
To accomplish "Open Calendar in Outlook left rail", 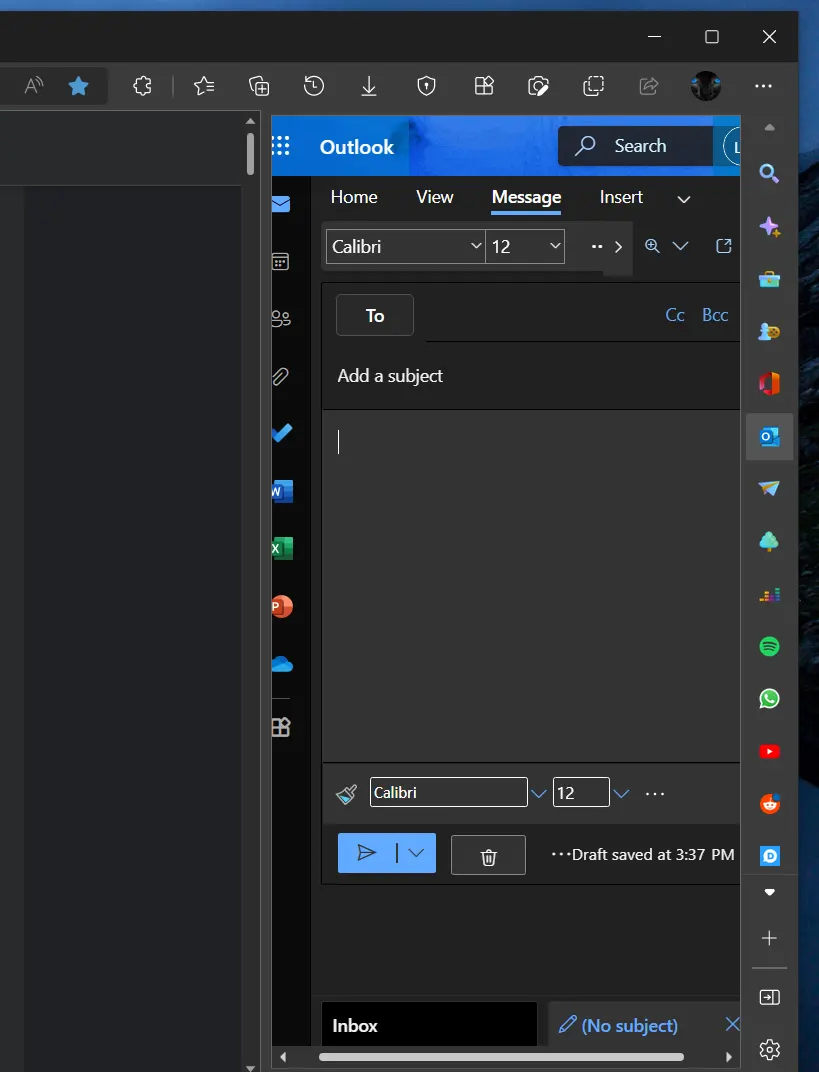I will click(281, 262).
